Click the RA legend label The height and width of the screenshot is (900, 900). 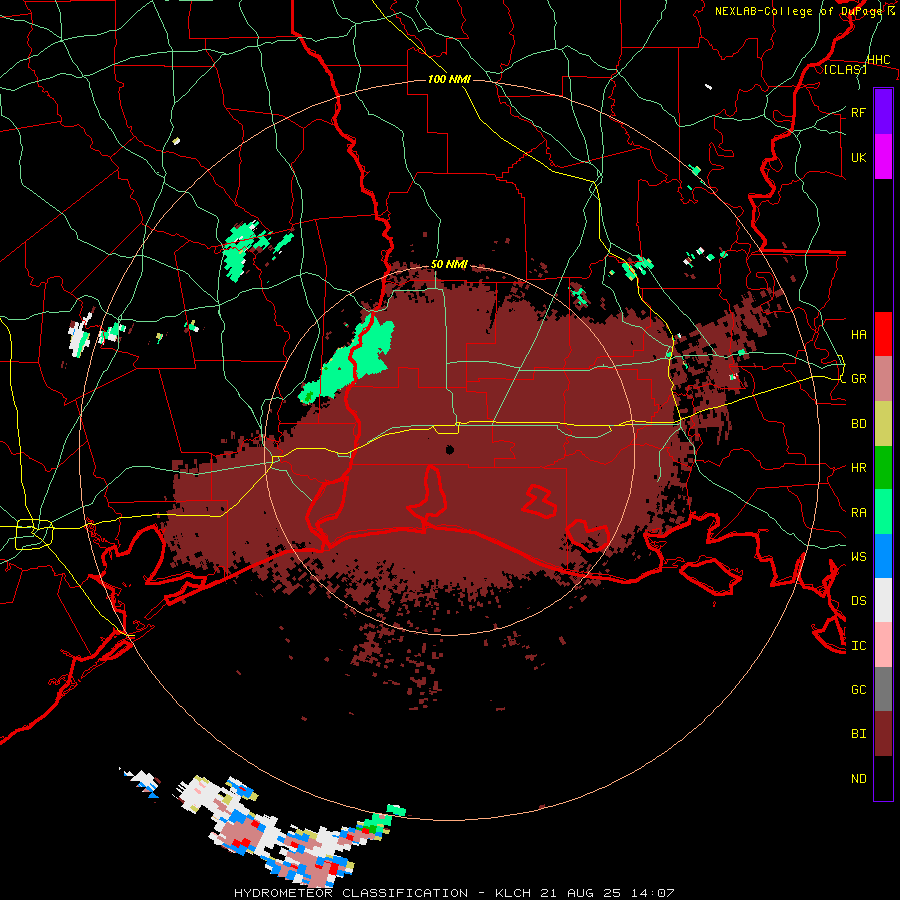[858, 513]
